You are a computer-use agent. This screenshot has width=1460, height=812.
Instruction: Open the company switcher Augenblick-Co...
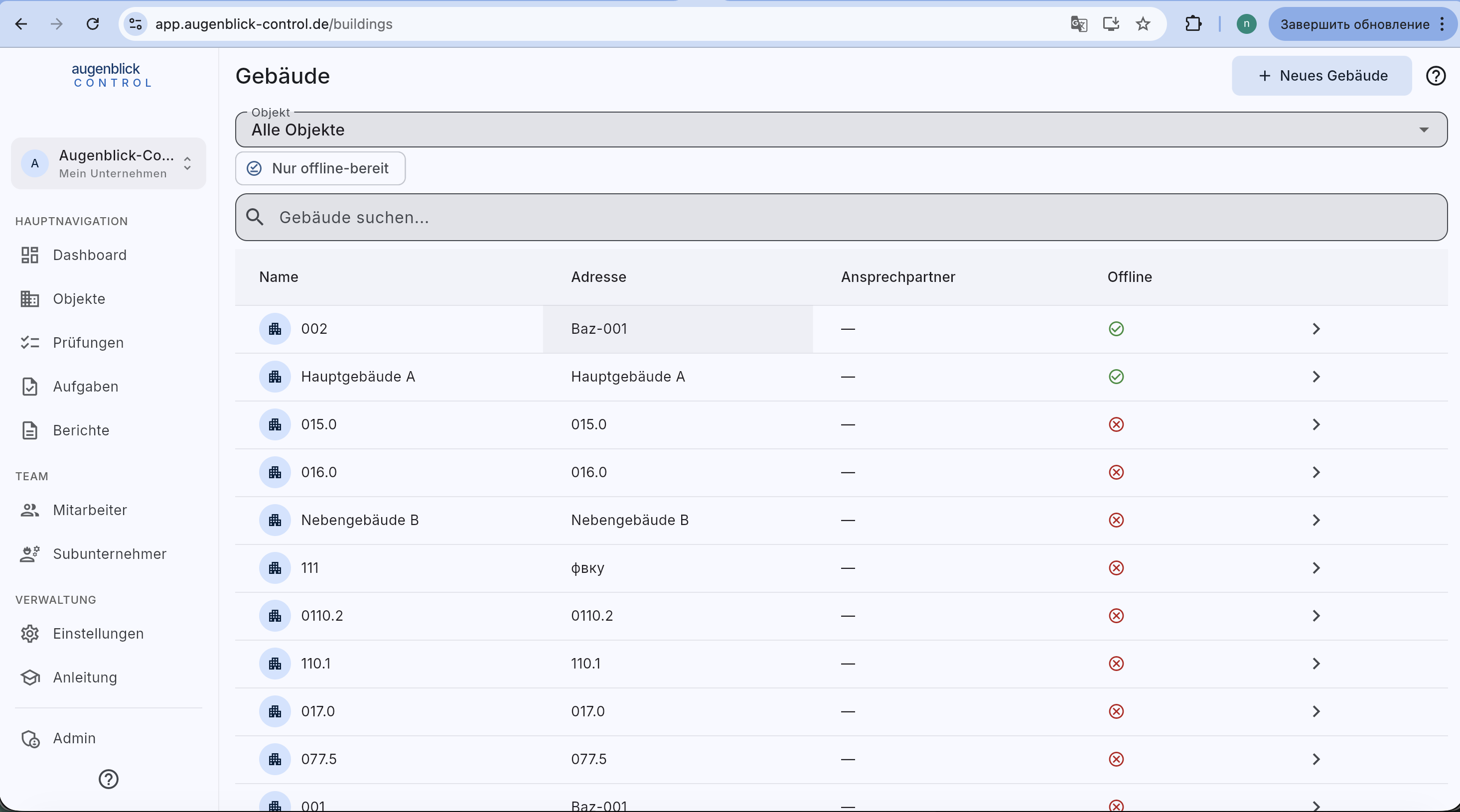click(x=108, y=163)
